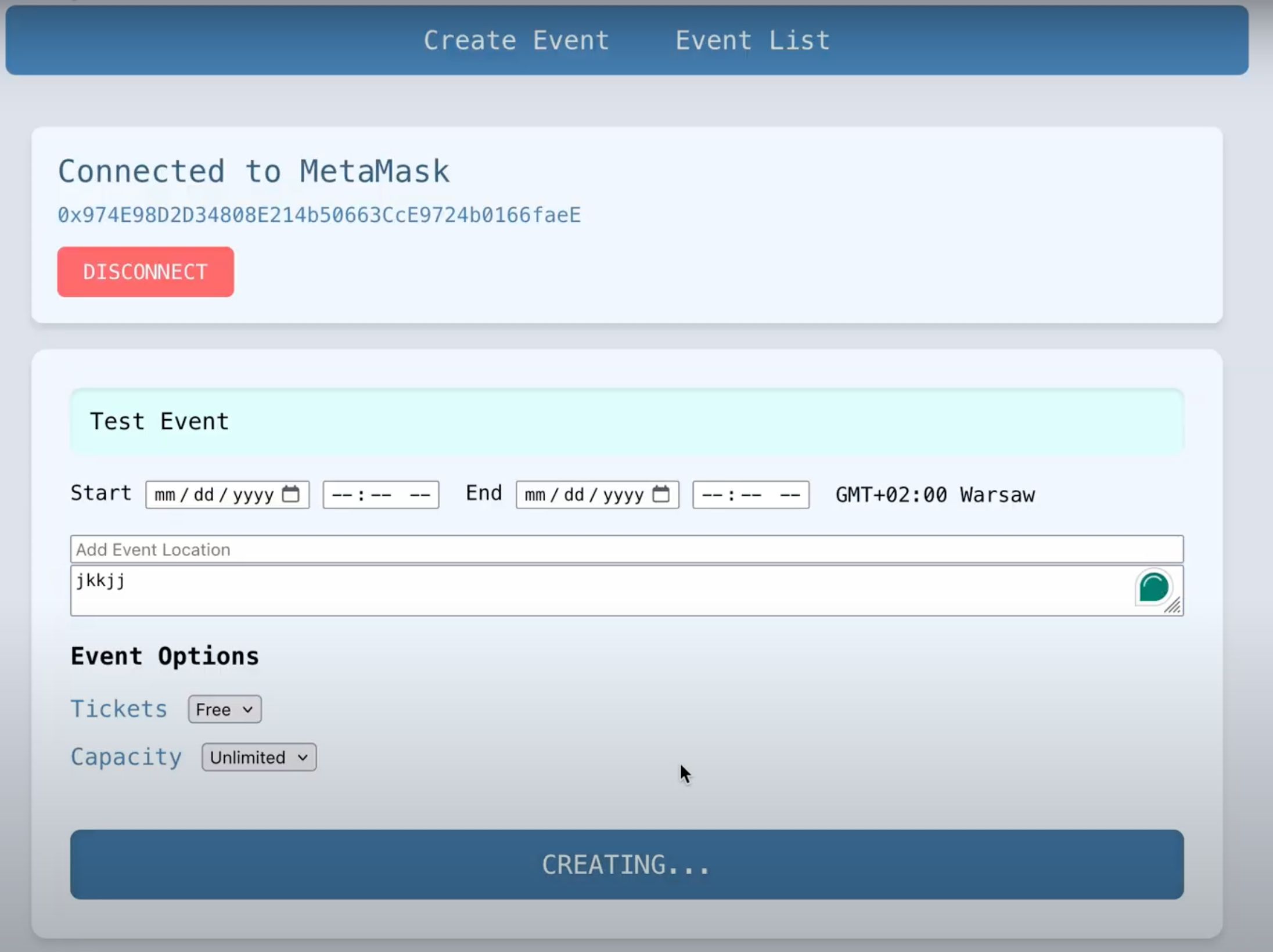Click the Start time input
1273x952 pixels.
tap(380, 495)
